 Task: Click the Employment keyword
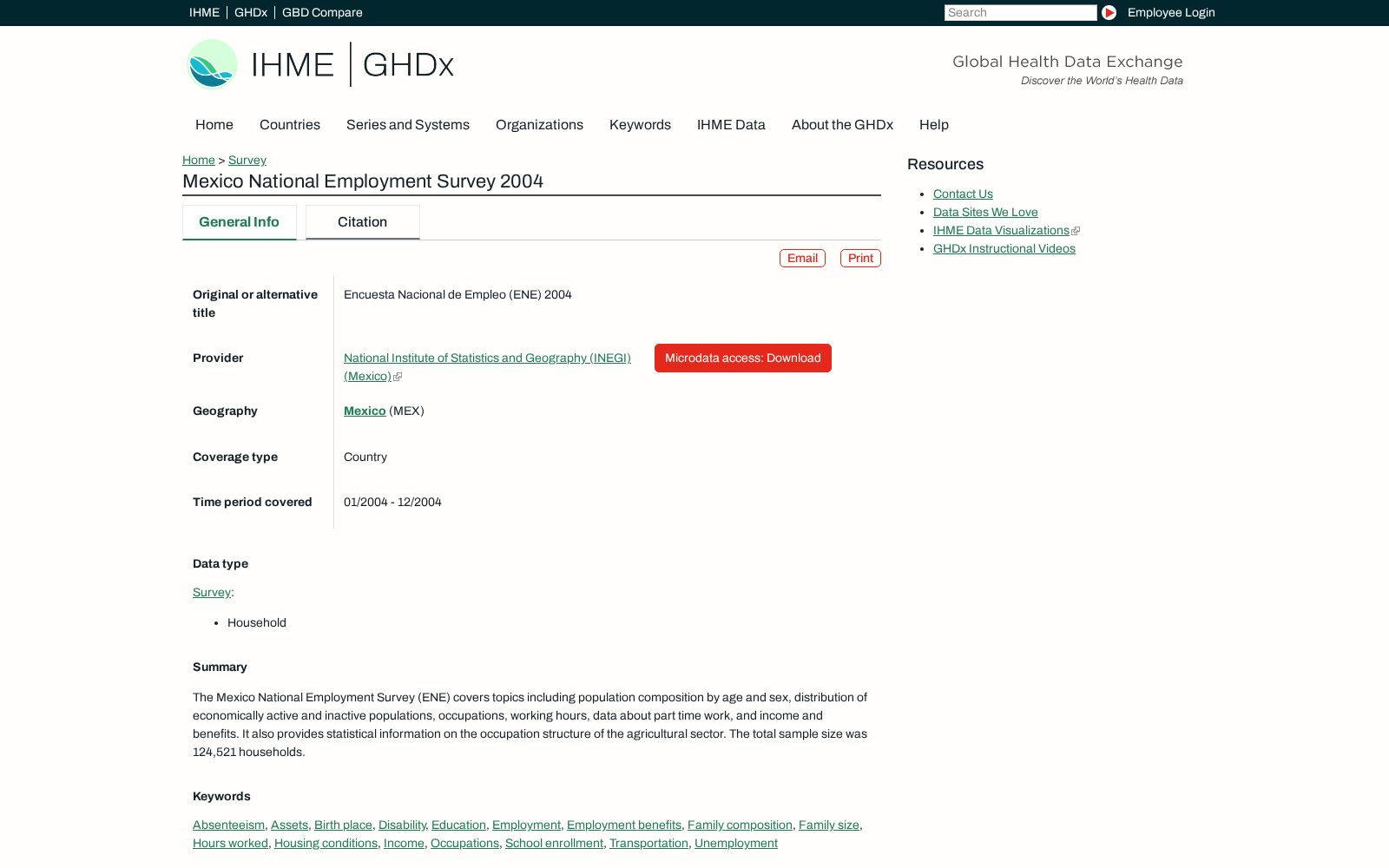click(526, 825)
